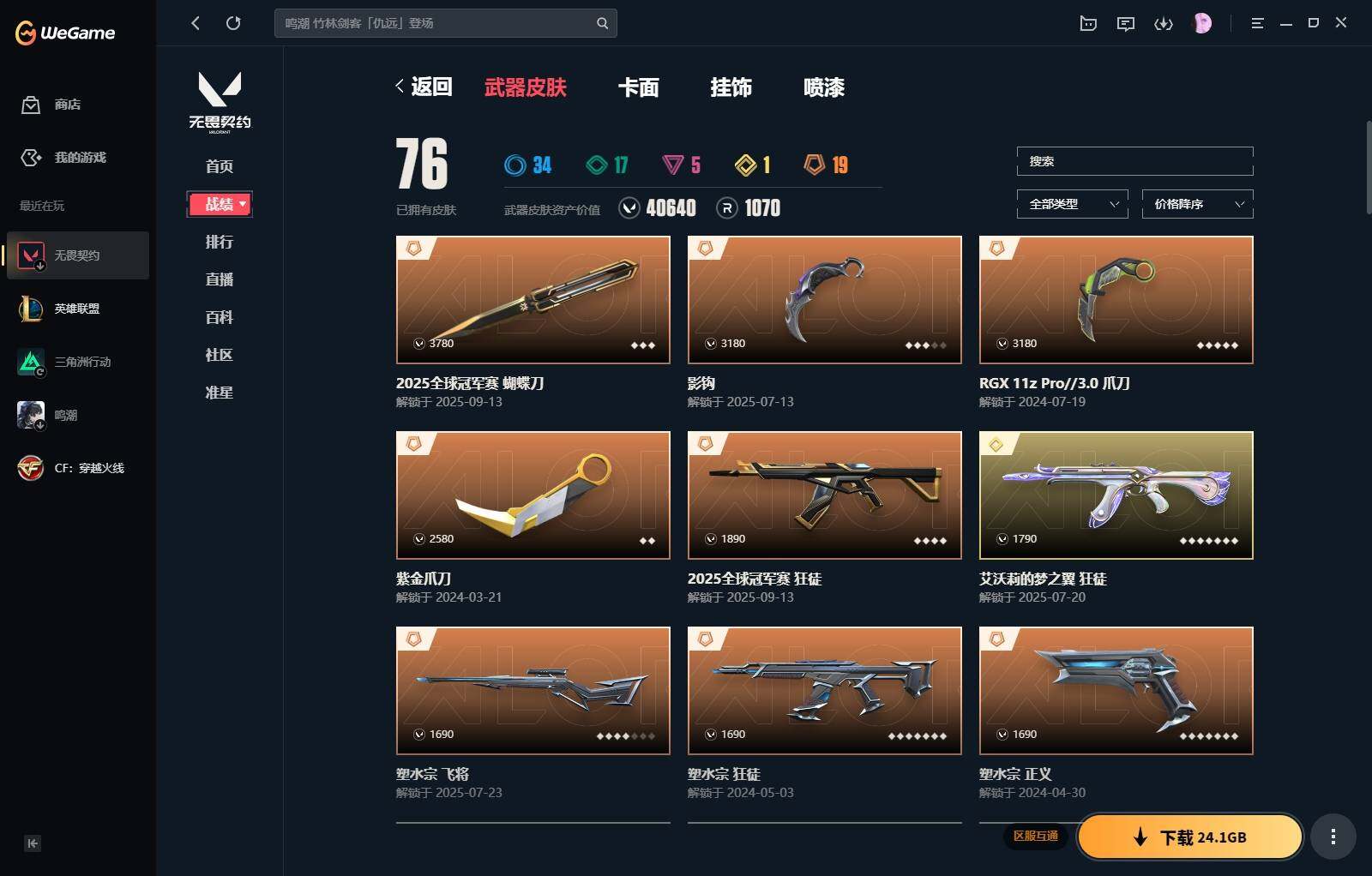Click the vertical scrollbar on right edge
The image size is (1372, 876).
(x=1368, y=167)
